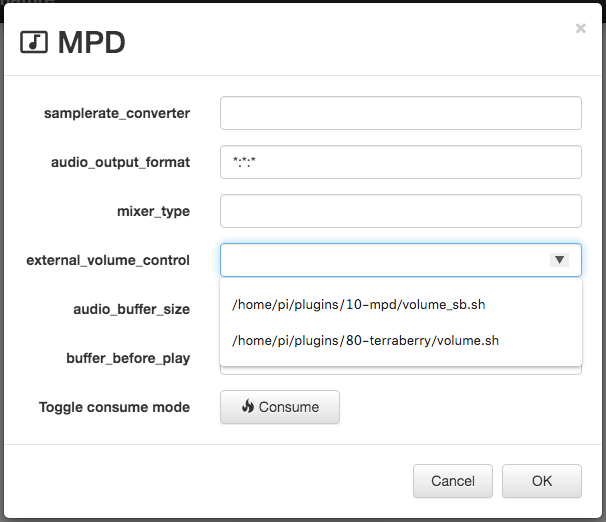Click the audio_output_format label
606x522 pixels.
coord(120,162)
